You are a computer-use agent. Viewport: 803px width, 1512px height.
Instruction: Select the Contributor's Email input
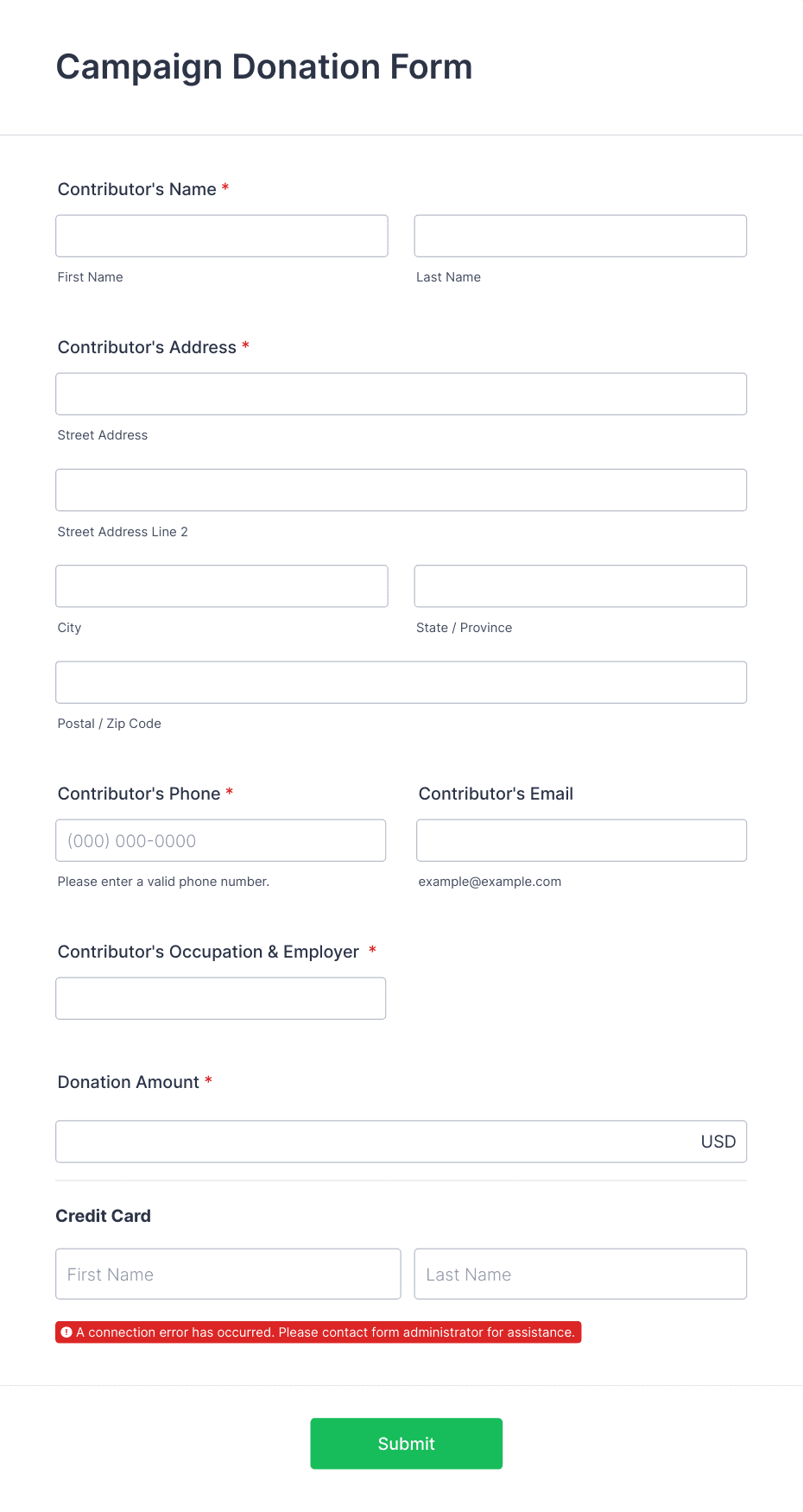582,840
